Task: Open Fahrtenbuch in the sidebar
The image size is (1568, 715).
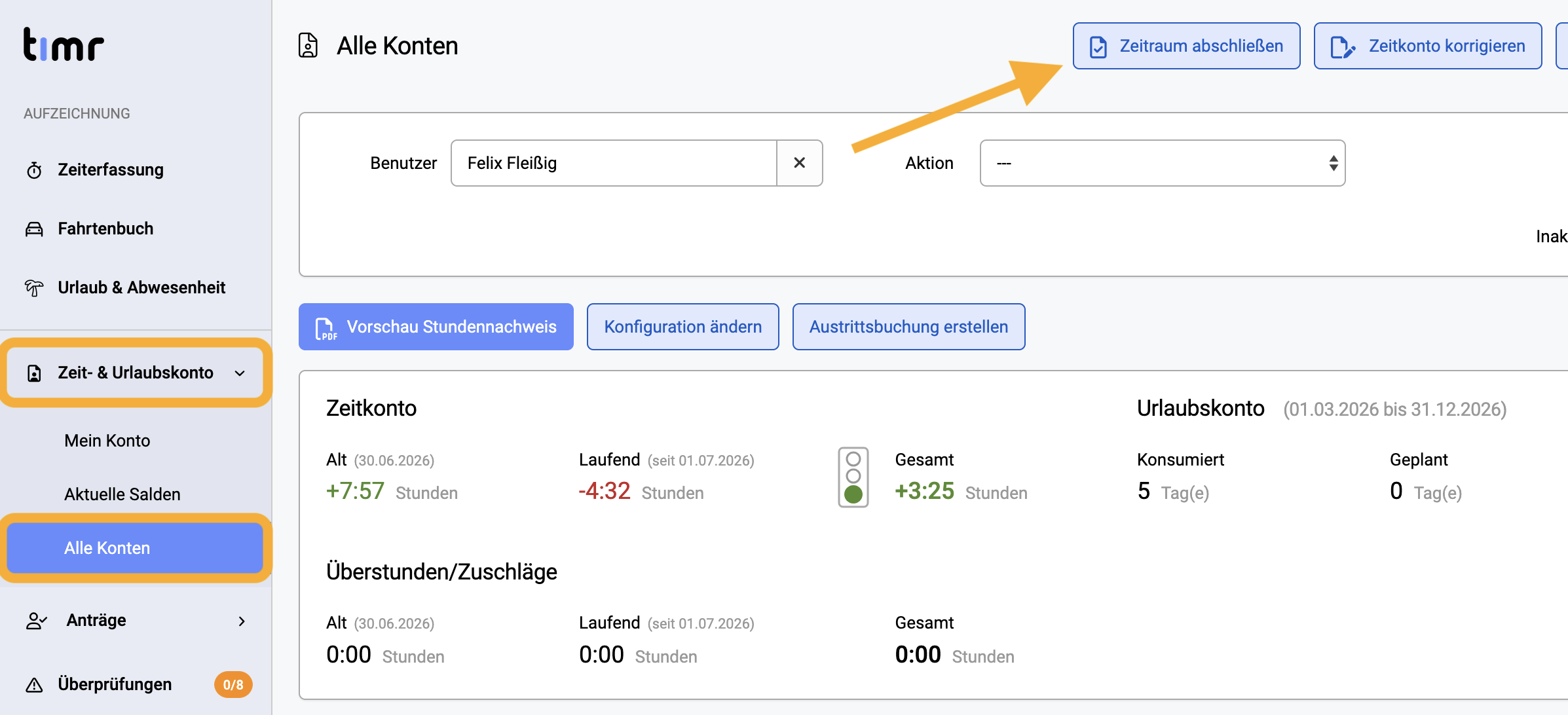Action: click(105, 229)
